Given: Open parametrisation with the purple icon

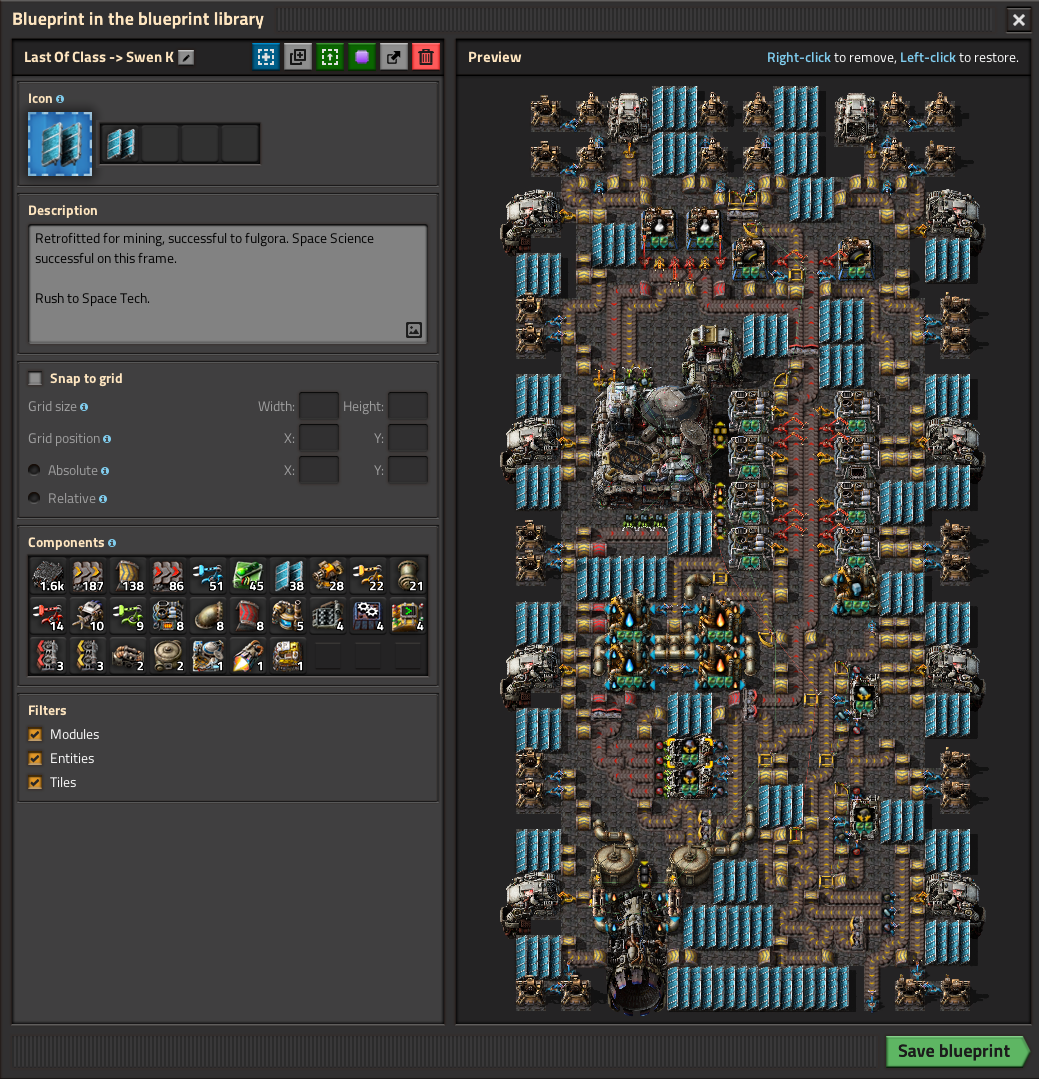Looking at the screenshot, I should point(361,57).
